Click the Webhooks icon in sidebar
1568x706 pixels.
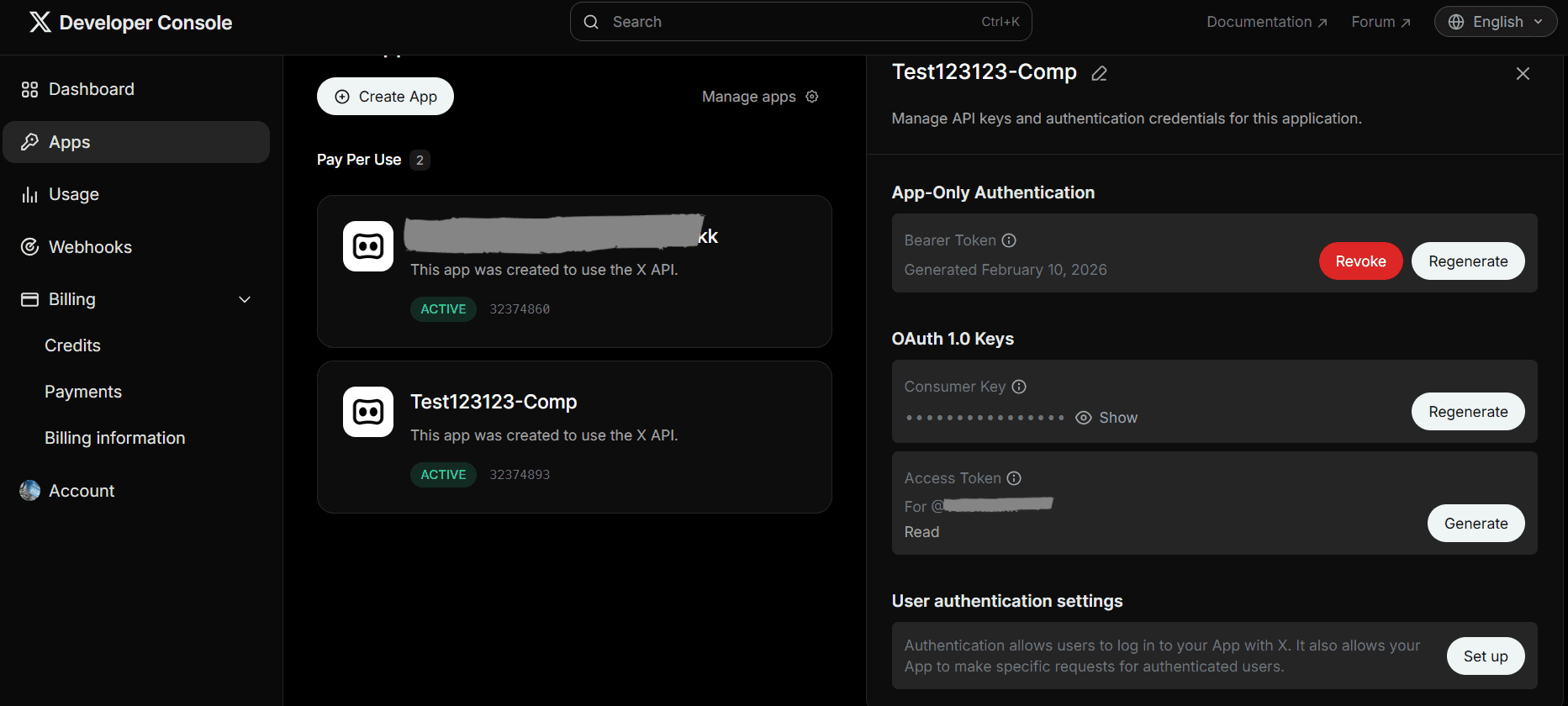[29, 247]
